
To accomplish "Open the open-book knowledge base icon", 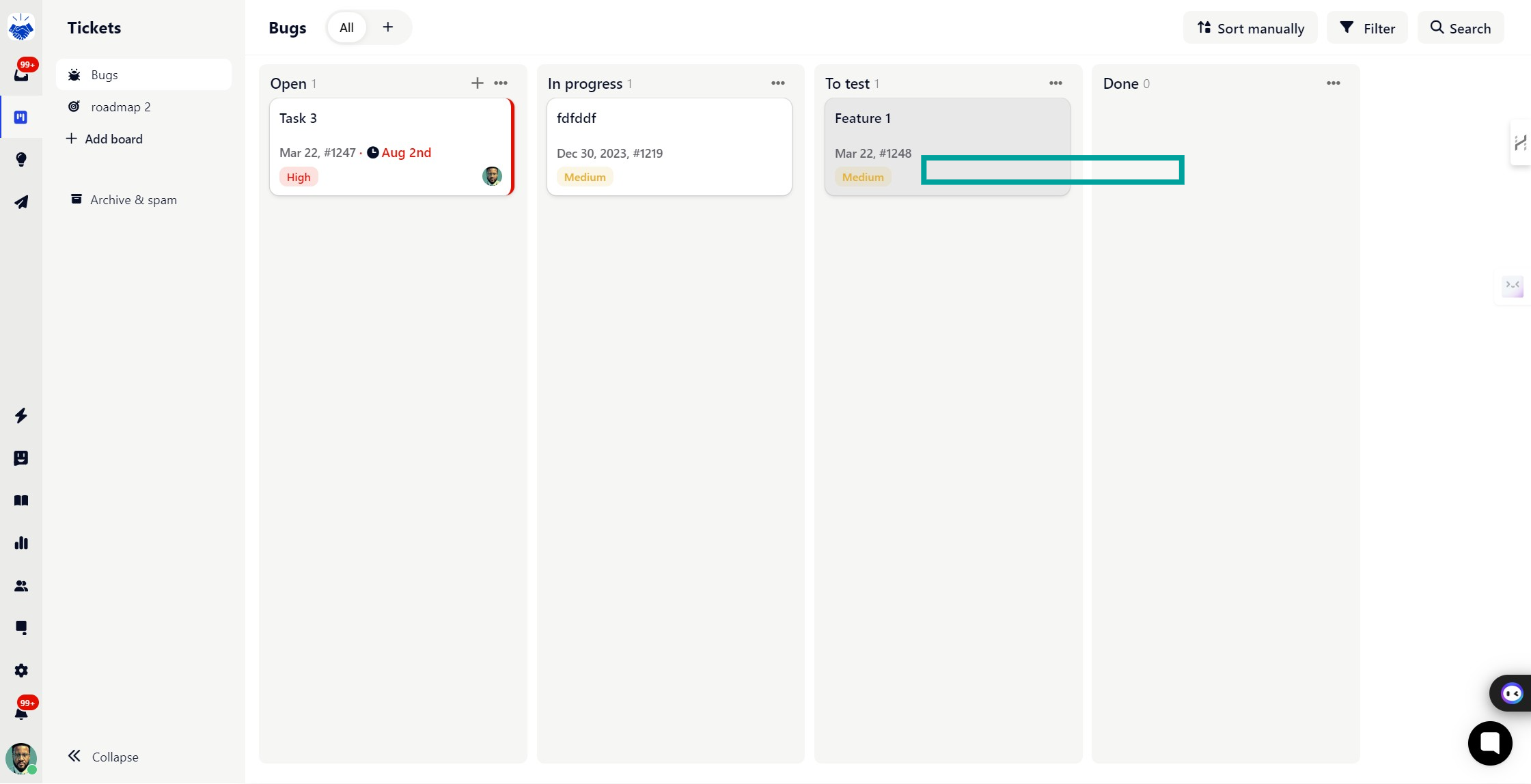I will (x=21, y=501).
